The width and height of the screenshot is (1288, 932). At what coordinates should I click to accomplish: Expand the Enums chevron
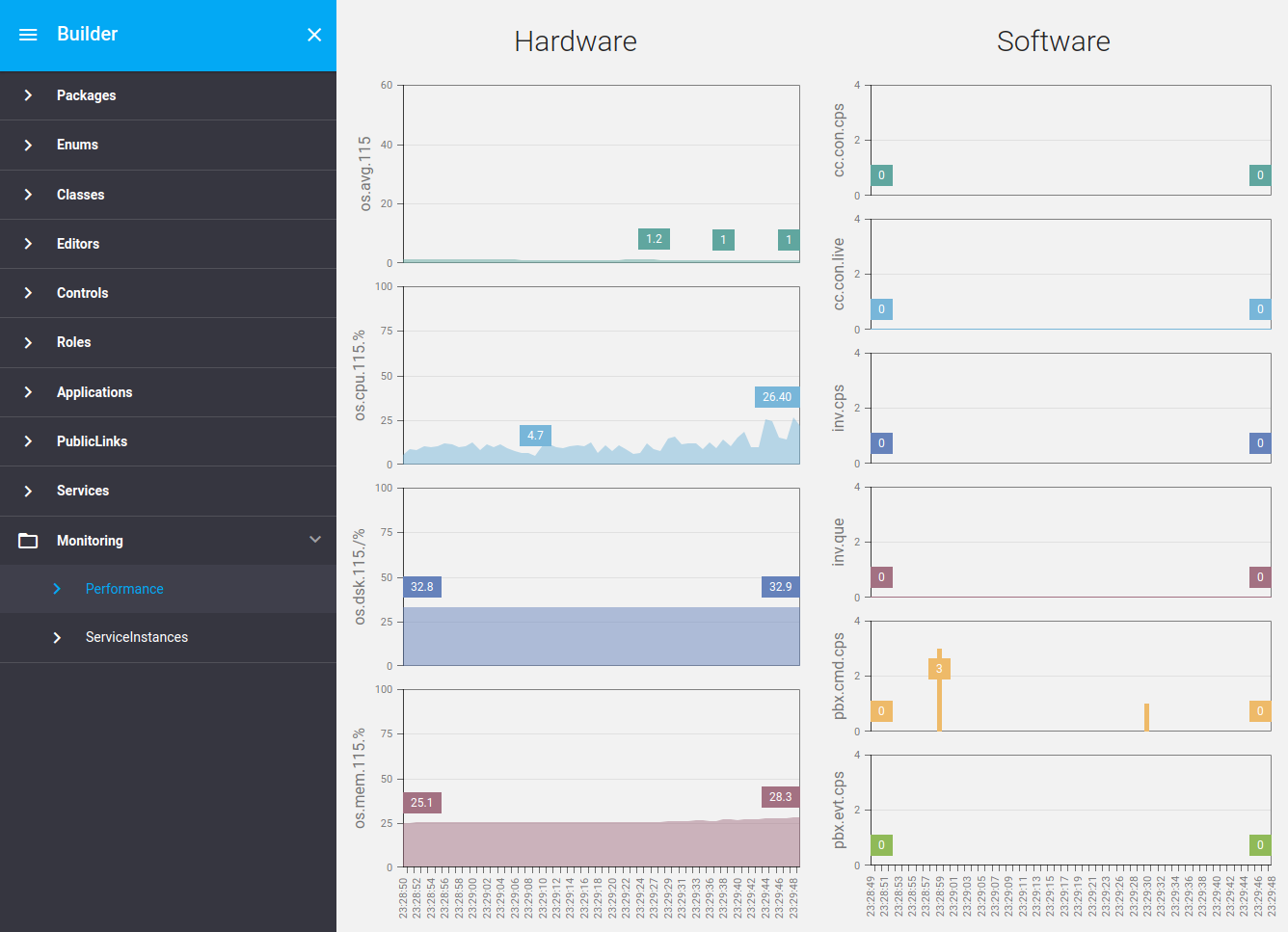click(28, 145)
